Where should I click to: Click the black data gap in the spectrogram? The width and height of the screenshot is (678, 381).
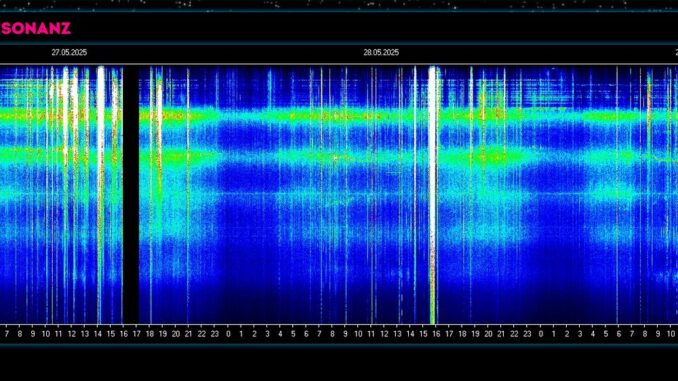click(x=131, y=195)
